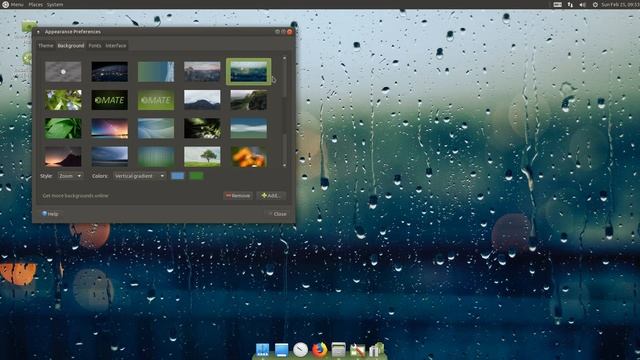Switch to the Fonts tab
Viewport: 640px width, 360px height.
[95, 46]
